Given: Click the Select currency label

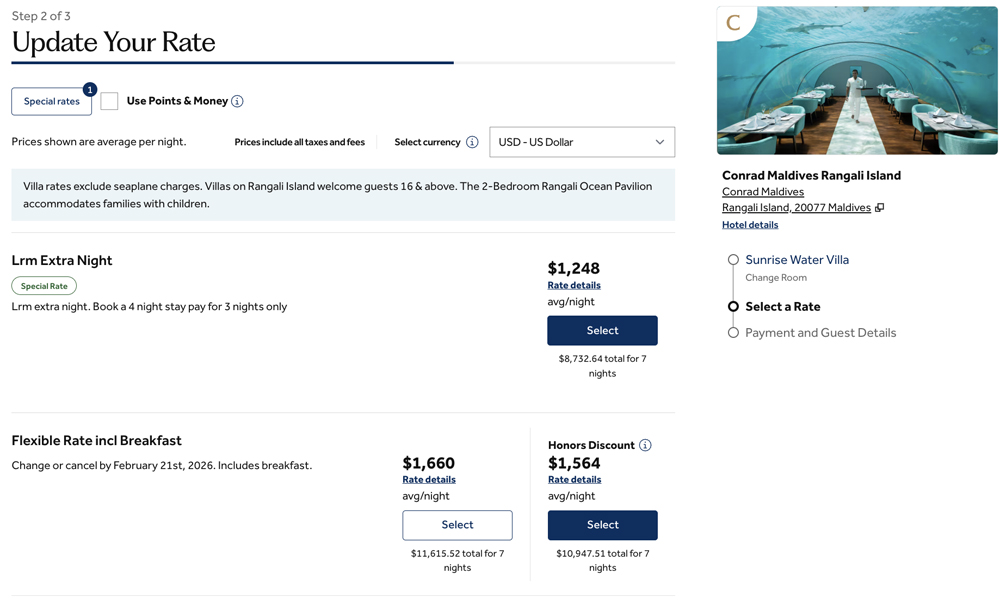Looking at the screenshot, I should pyautogui.click(x=427, y=142).
